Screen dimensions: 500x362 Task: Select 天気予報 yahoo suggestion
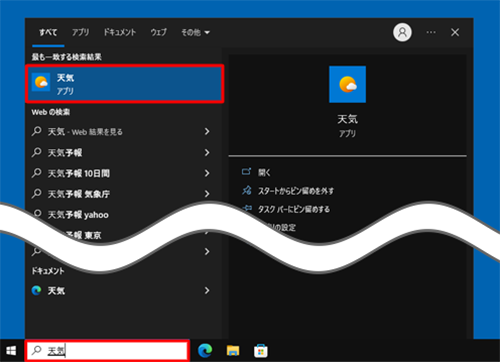78,215
